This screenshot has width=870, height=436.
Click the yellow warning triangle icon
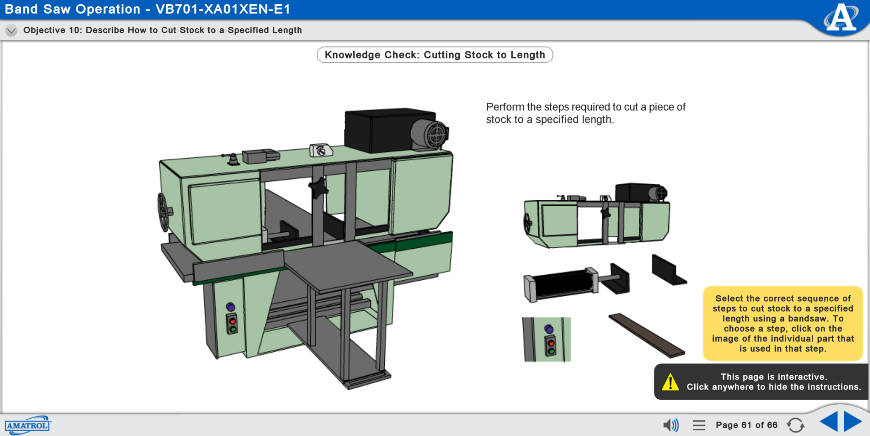(x=670, y=382)
